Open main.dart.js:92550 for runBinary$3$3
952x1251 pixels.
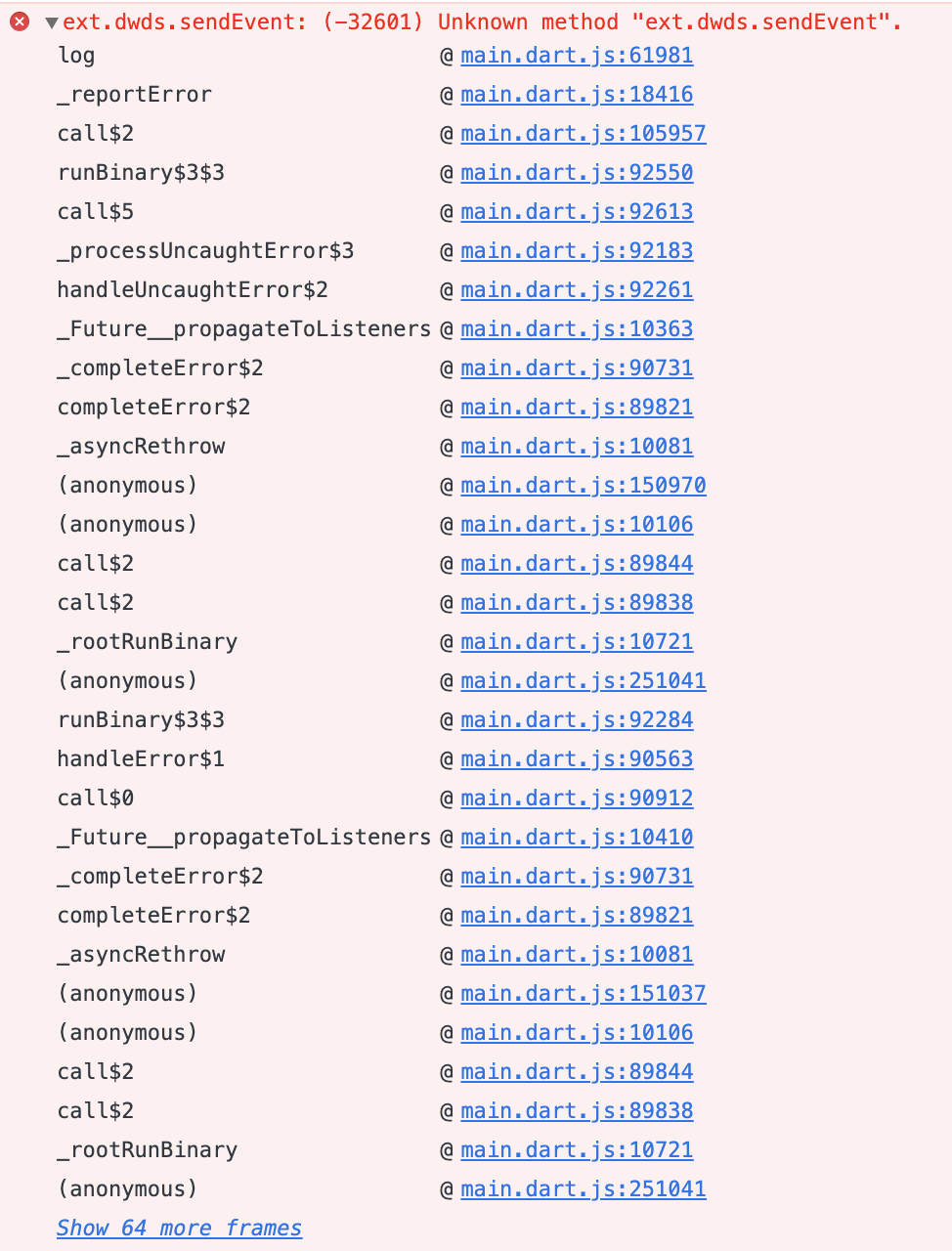tap(576, 172)
